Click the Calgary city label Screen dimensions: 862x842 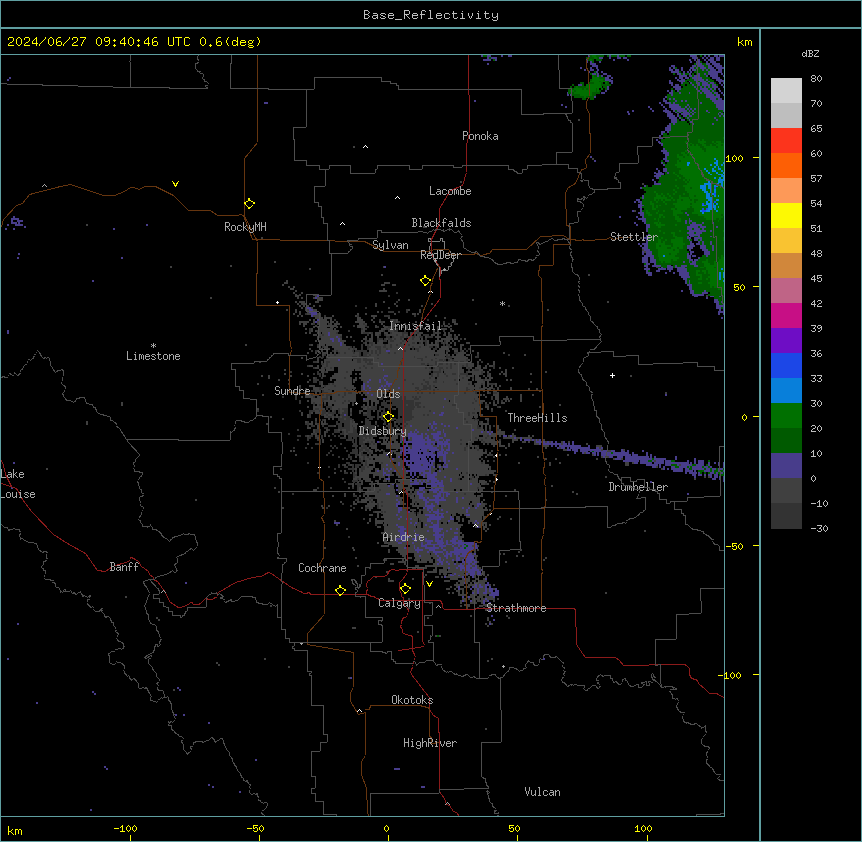coord(399,603)
